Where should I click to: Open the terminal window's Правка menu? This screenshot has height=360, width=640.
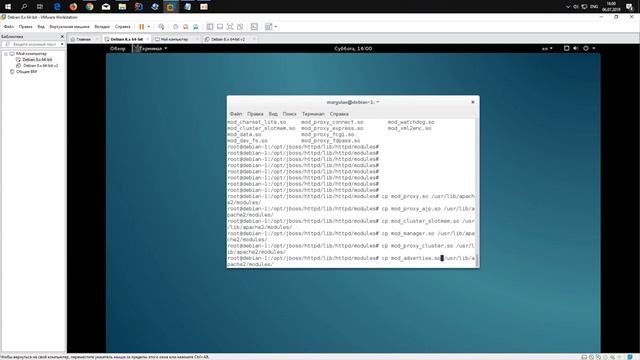[x=255, y=114]
